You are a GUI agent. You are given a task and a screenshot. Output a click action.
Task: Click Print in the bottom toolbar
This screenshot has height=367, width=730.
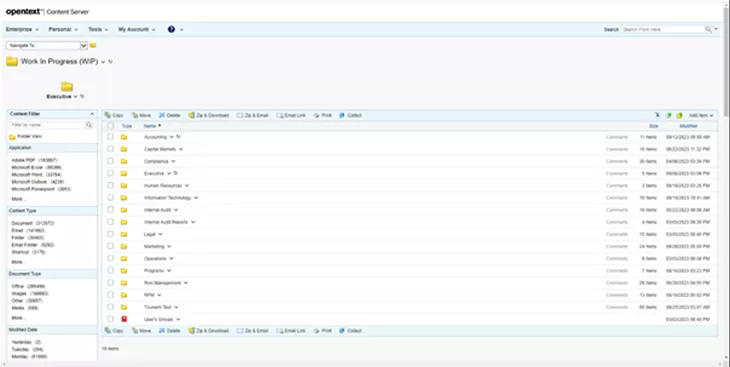point(323,331)
